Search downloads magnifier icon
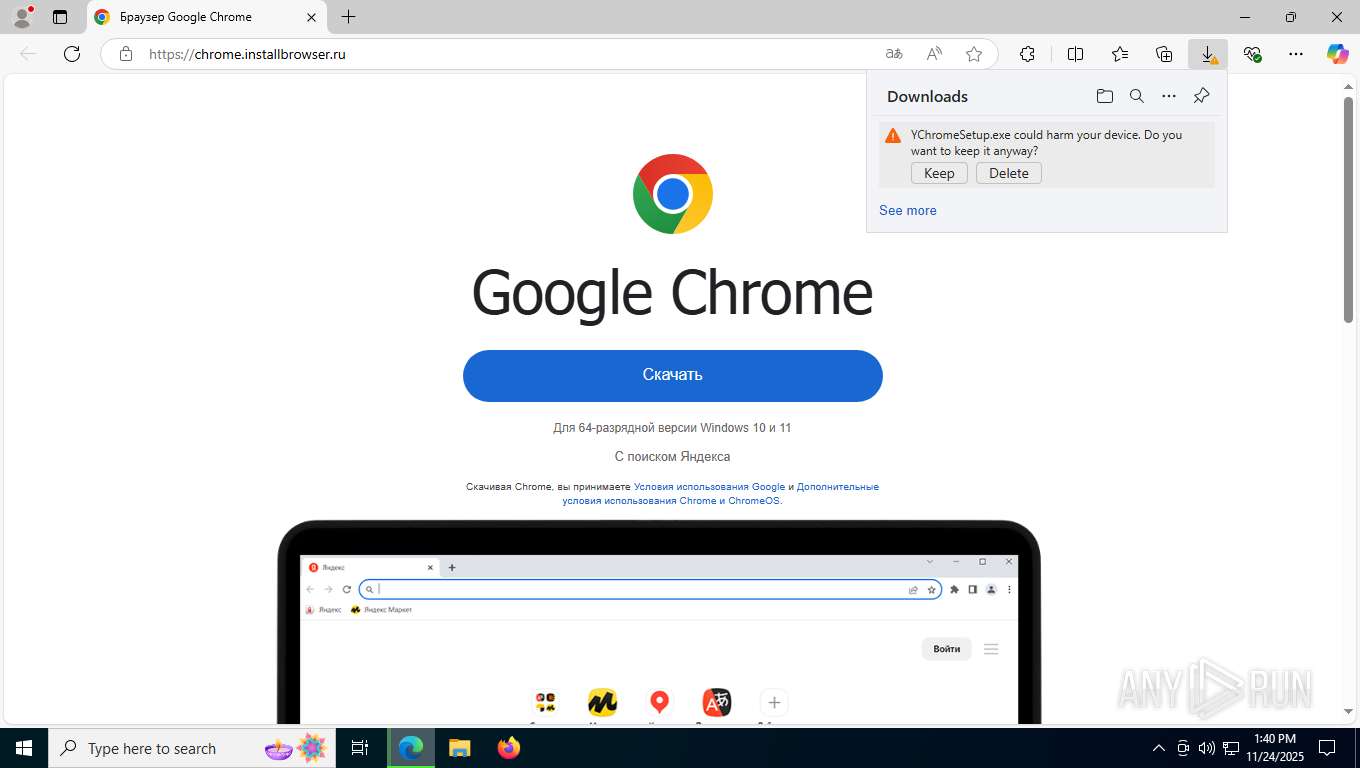The height and width of the screenshot is (768, 1360). click(1137, 96)
